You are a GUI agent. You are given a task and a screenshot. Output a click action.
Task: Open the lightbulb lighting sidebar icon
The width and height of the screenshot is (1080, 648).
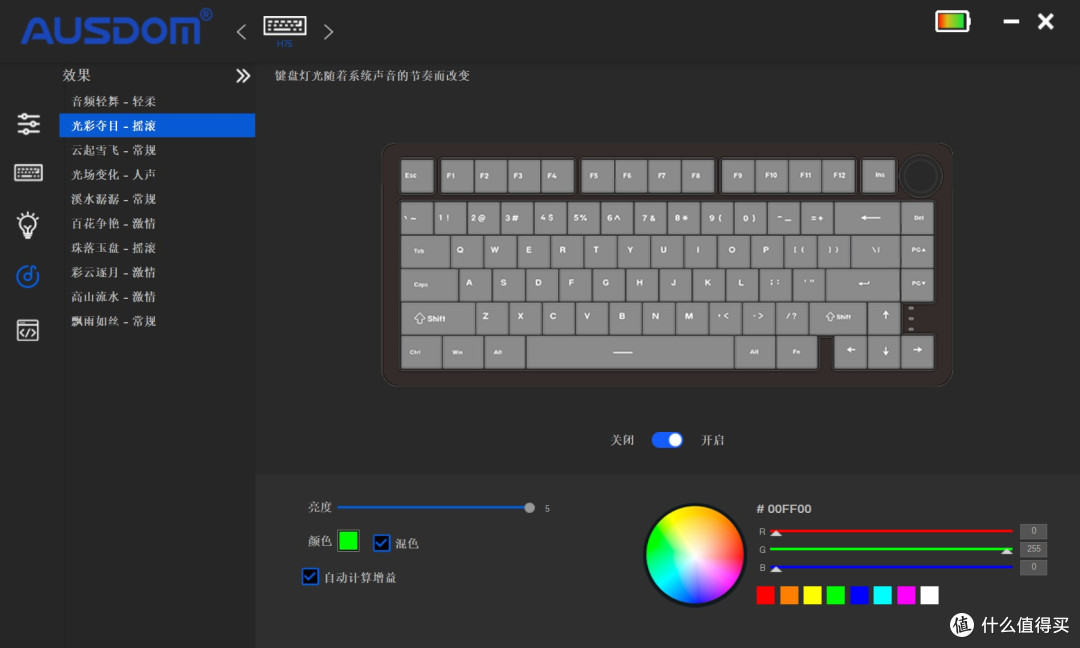pos(28,224)
